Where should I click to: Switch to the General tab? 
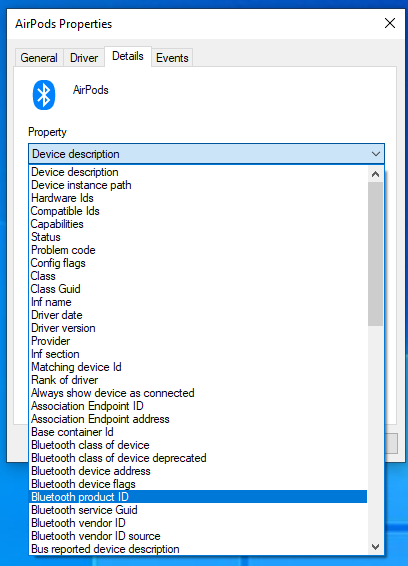pos(39,58)
